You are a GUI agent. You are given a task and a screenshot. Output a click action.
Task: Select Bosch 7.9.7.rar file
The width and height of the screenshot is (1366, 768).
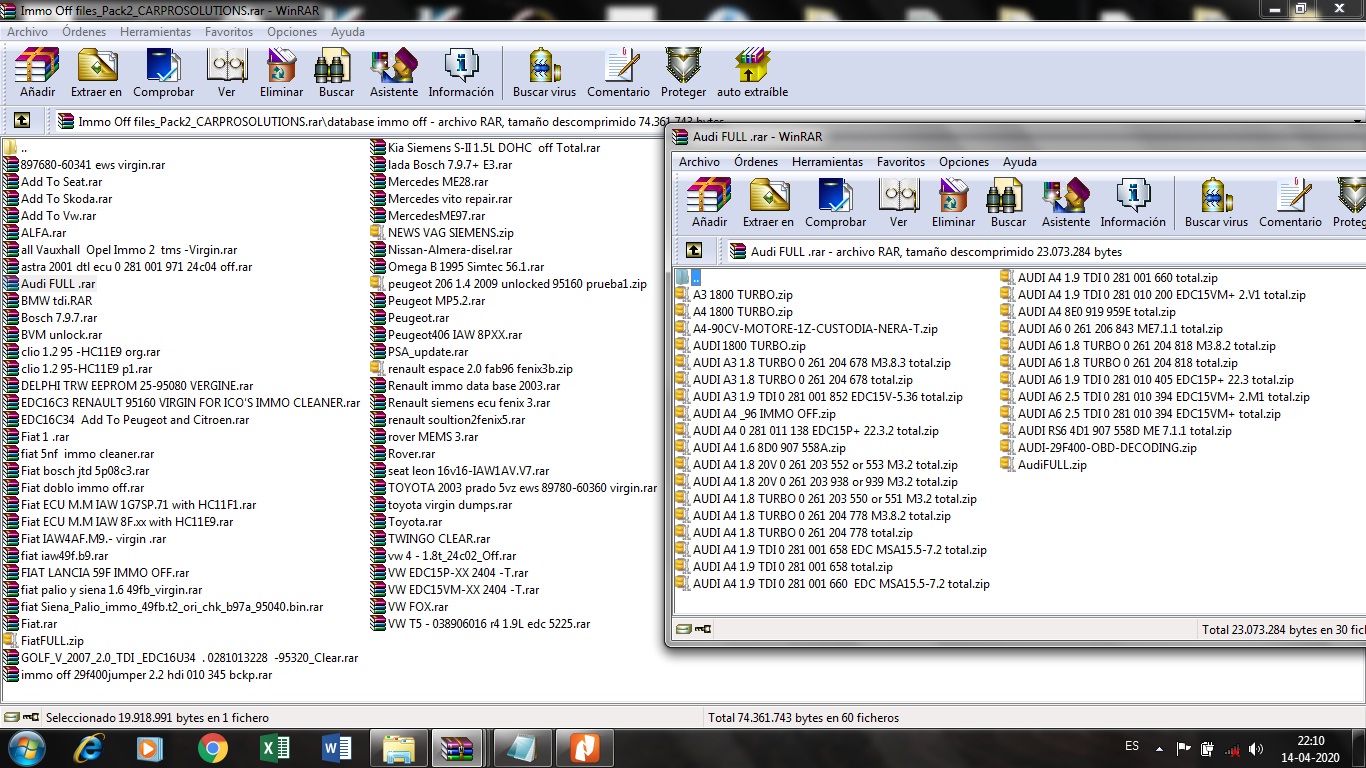[x=51, y=318]
